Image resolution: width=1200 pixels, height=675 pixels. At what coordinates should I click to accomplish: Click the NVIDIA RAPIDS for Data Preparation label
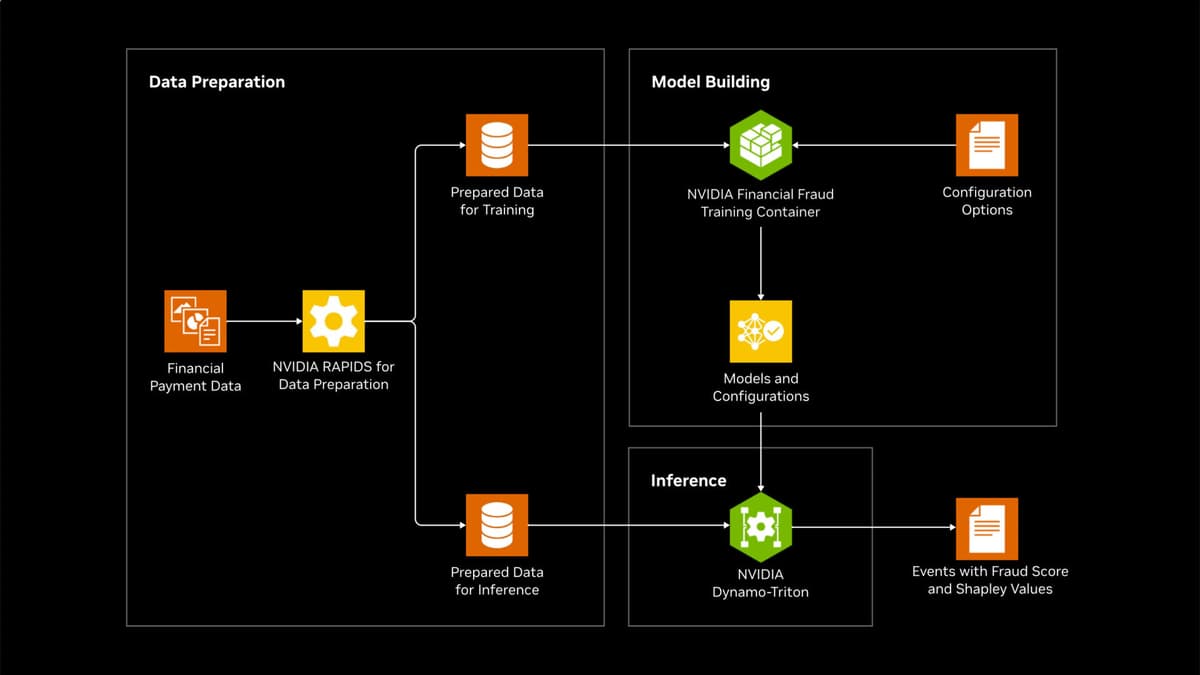pos(333,375)
